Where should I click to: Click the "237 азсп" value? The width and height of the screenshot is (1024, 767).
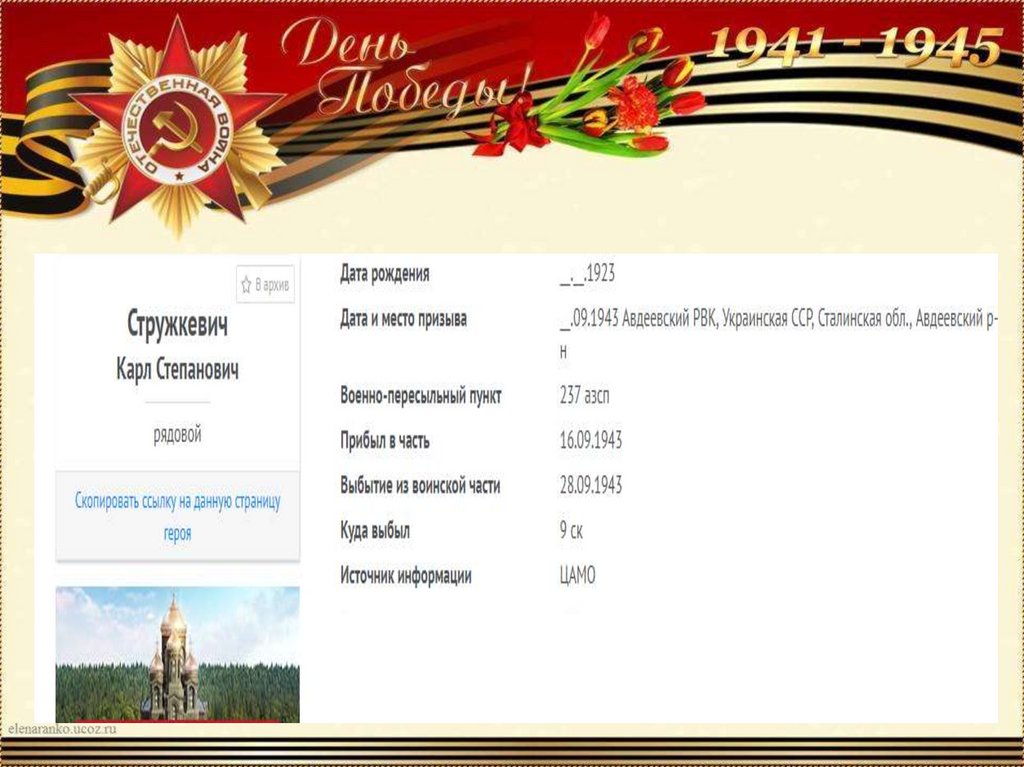pyautogui.click(x=584, y=395)
